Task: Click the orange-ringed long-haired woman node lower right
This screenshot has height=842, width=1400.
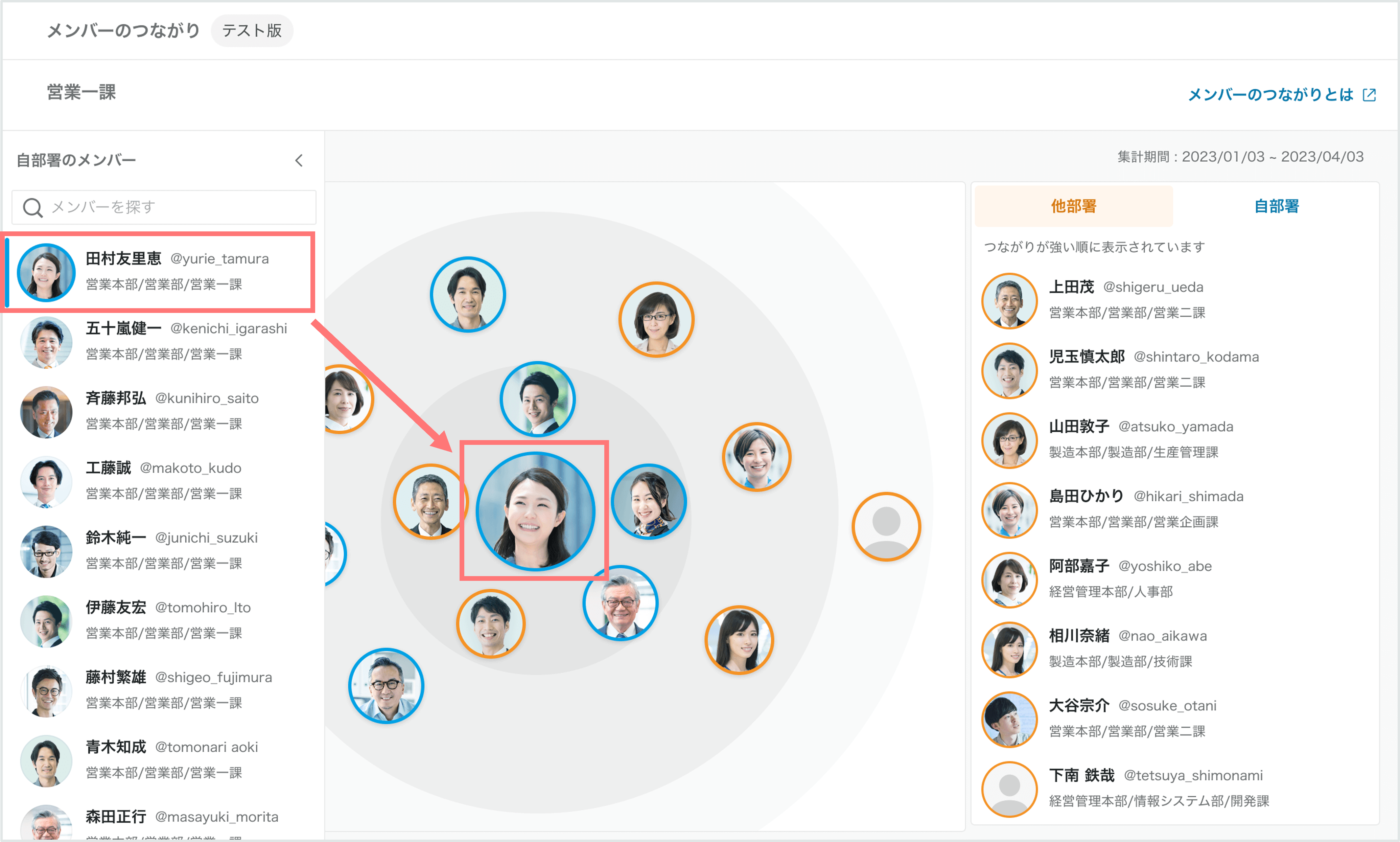Action: pyautogui.click(x=739, y=640)
